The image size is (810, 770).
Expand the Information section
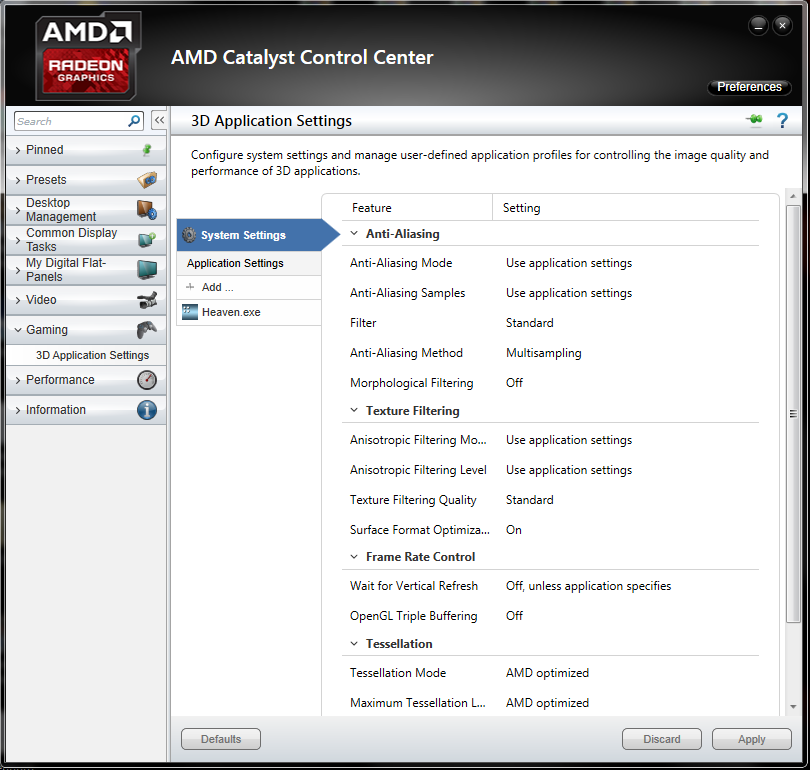18,410
